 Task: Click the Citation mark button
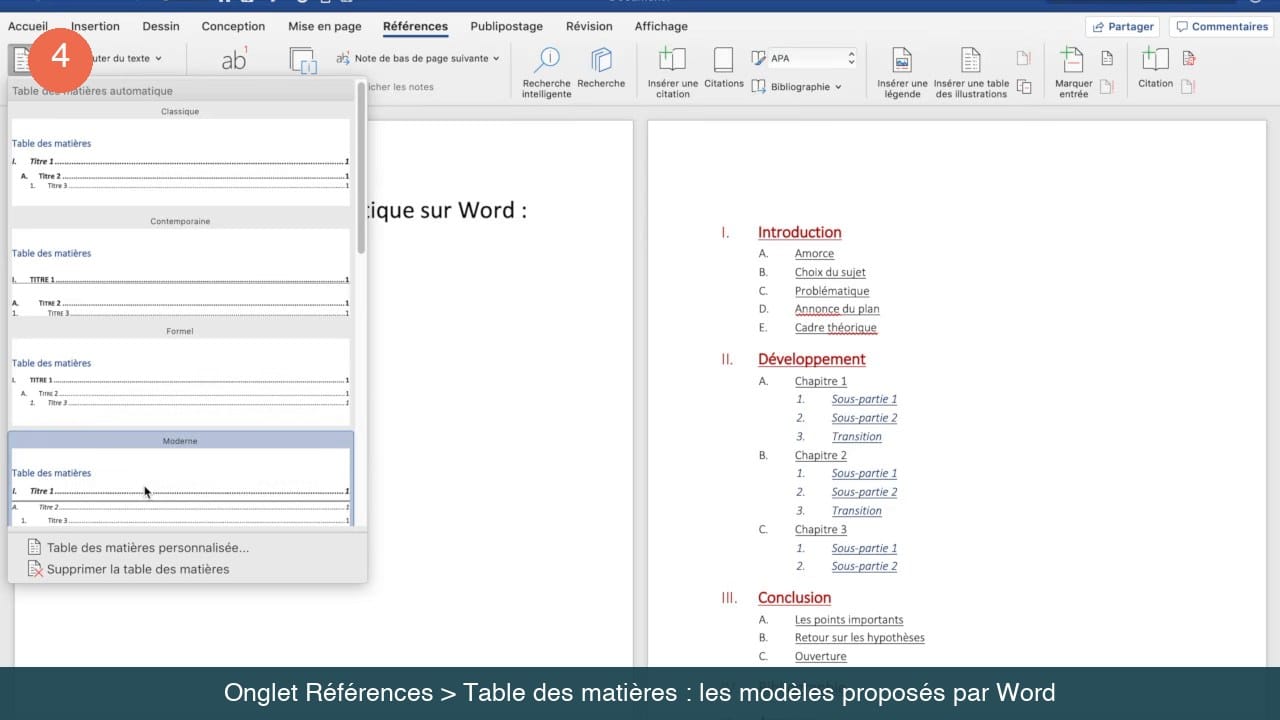click(1155, 68)
